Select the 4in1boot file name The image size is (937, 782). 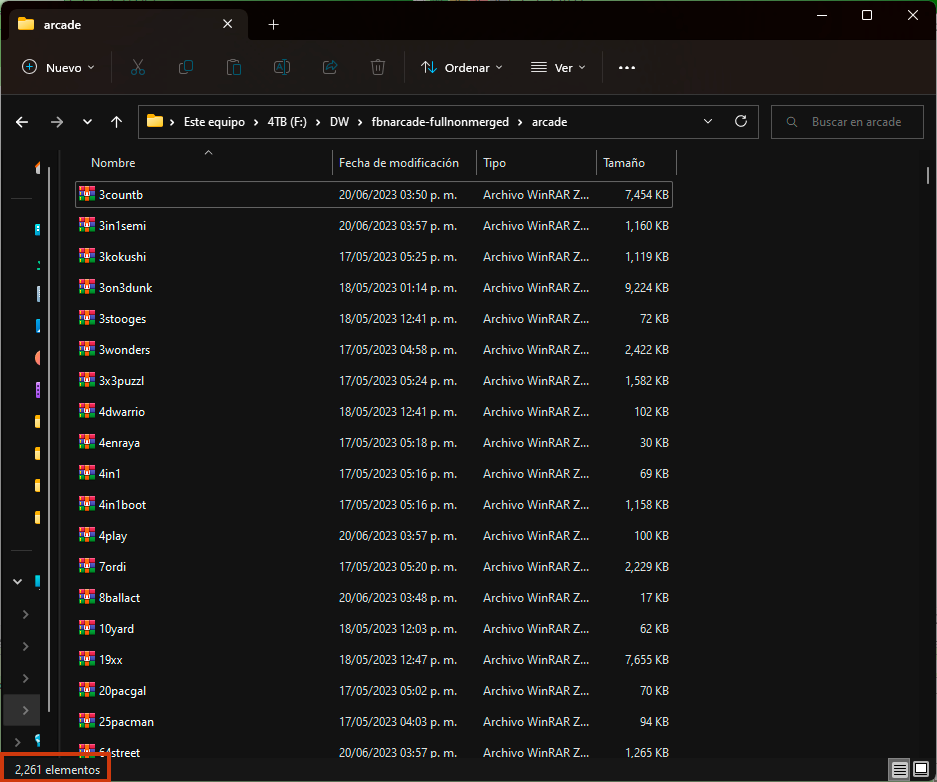(x=123, y=505)
